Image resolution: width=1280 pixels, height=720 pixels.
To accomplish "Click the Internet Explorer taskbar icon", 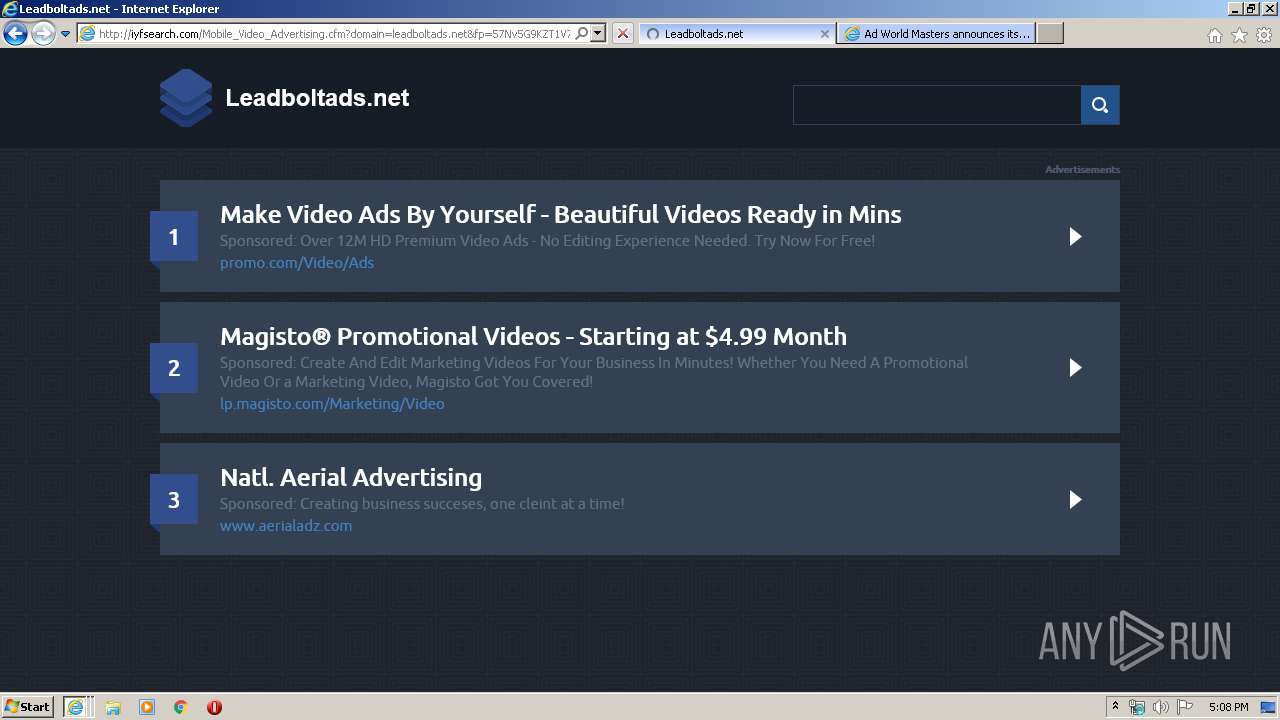I will tap(76, 707).
